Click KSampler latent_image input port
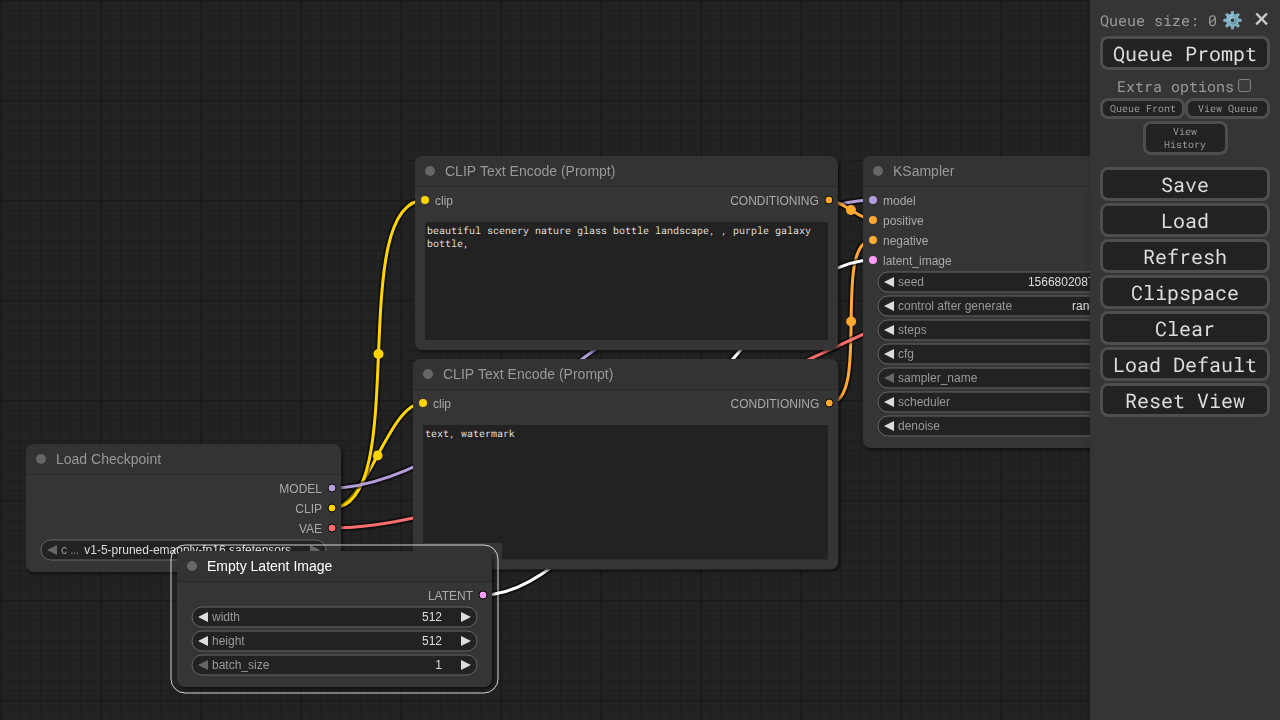Screen dimensions: 1280x720 873,260
